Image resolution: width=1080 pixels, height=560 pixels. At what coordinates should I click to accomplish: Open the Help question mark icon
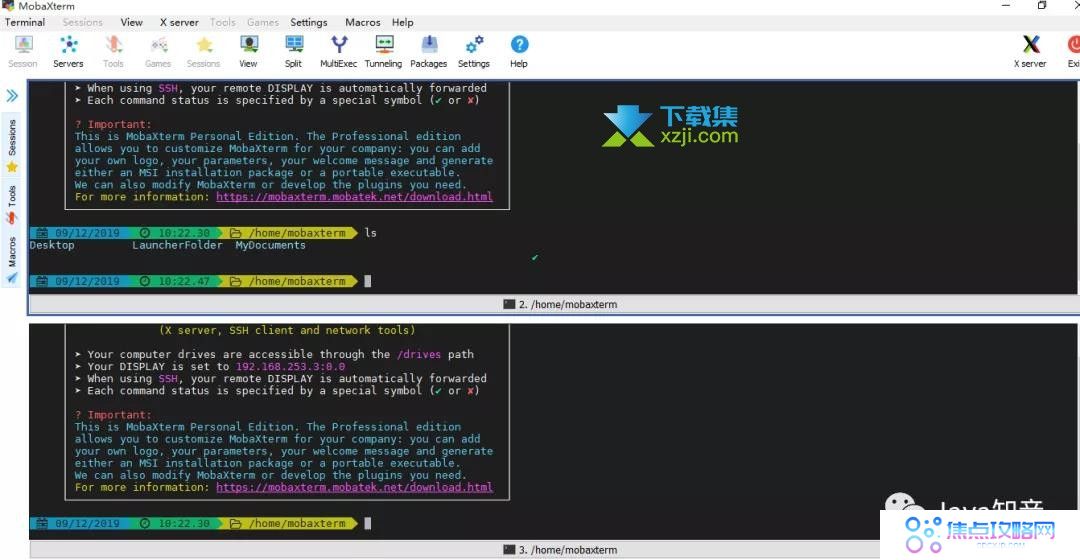click(x=519, y=52)
